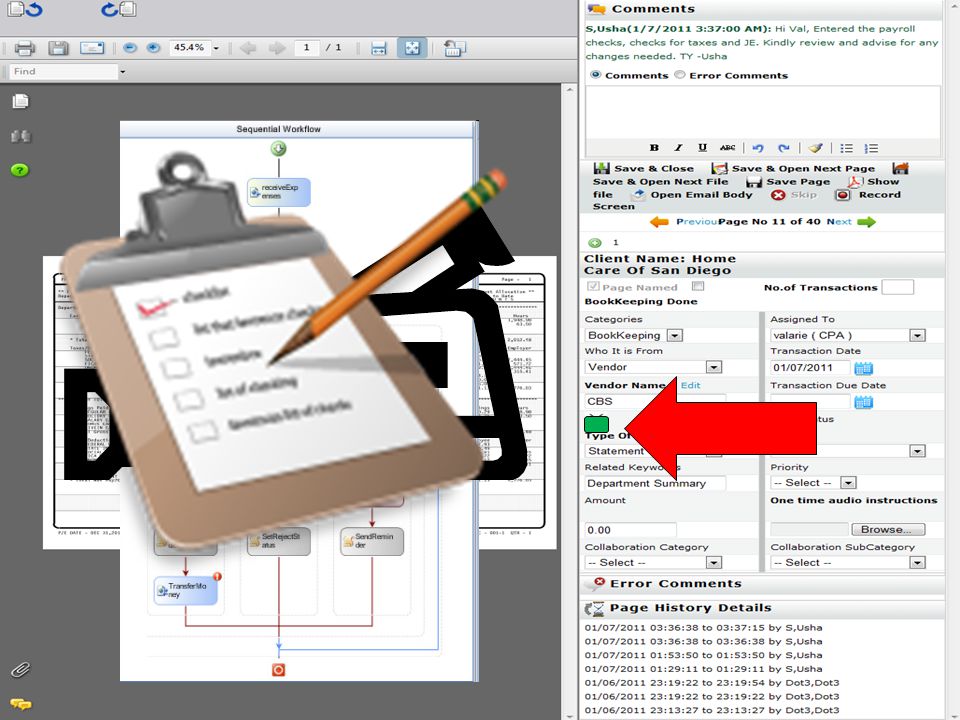Click the PDF page number field
The height and width of the screenshot is (720, 960).
click(x=307, y=48)
